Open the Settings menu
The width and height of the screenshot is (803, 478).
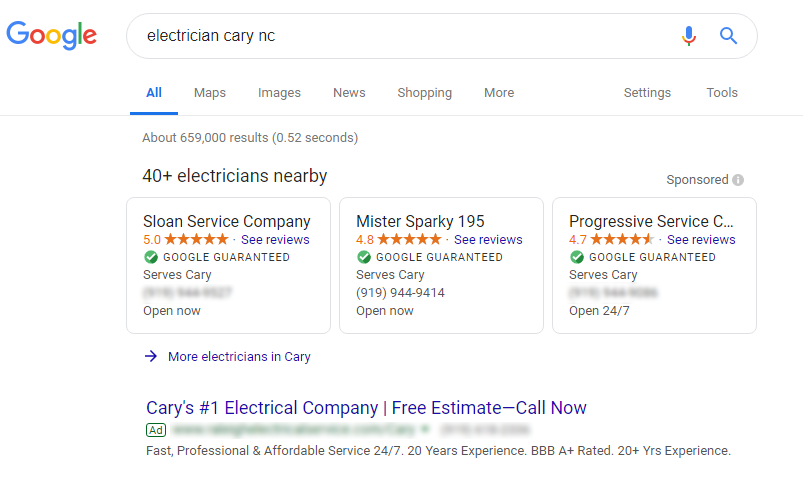pos(647,93)
